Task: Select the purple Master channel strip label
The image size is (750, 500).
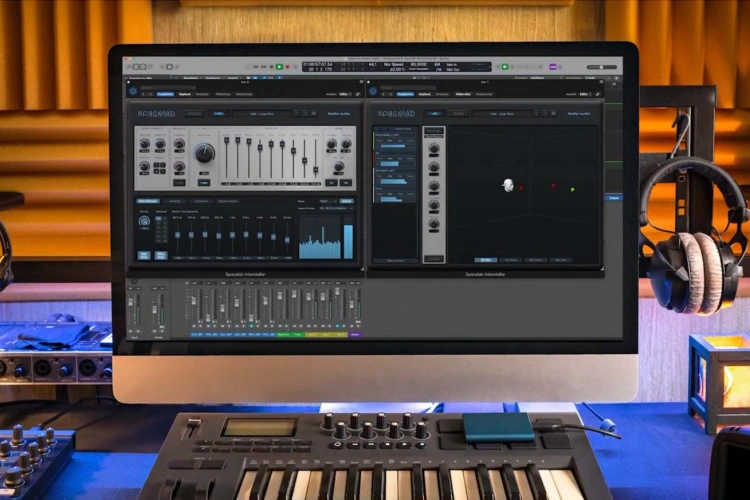Action: (355, 334)
